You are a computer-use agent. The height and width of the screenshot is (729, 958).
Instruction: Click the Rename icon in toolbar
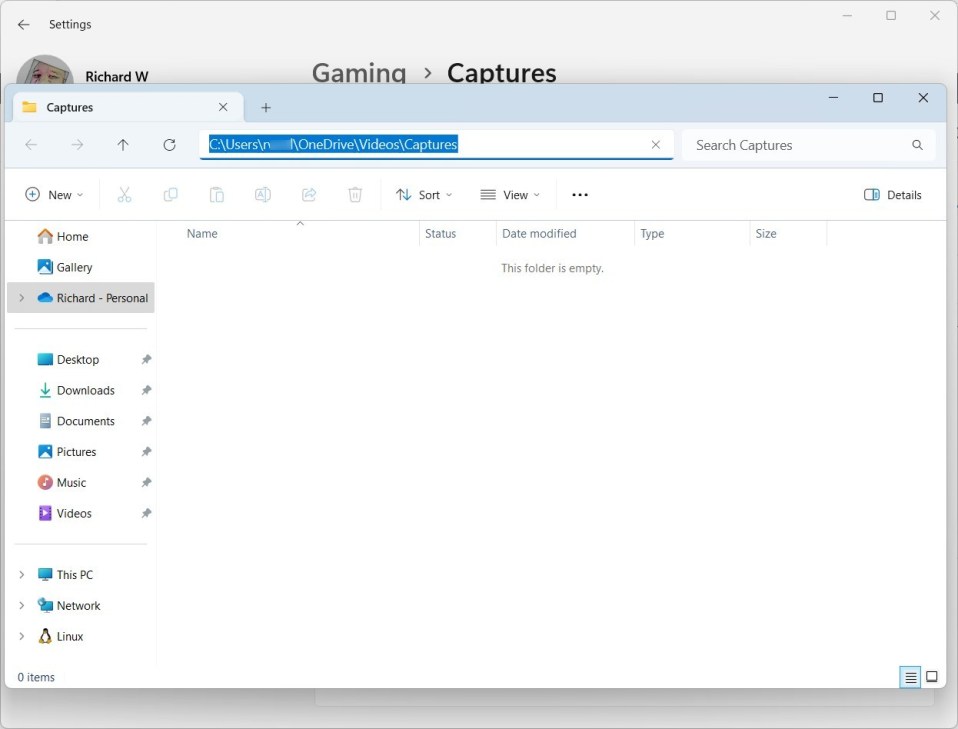pyautogui.click(x=263, y=195)
